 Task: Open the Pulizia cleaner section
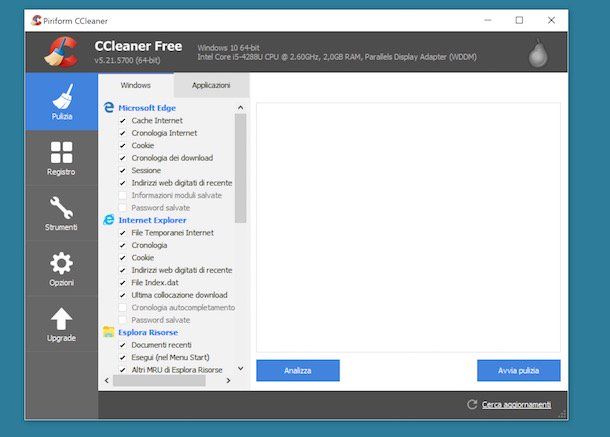point(62,102)
